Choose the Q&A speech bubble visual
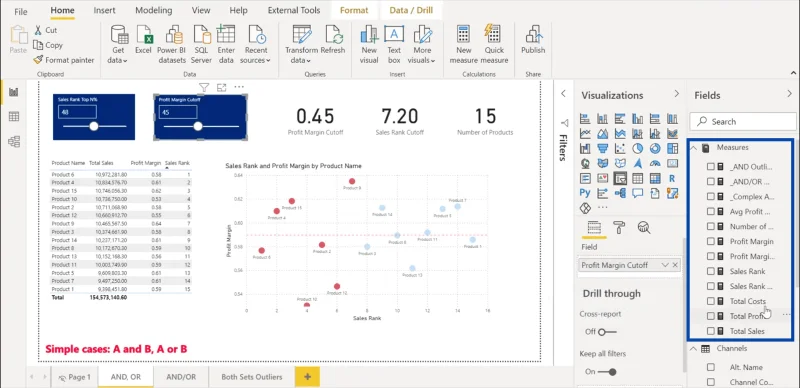Viewport: 800px width, 388px height. coord(638,193)
